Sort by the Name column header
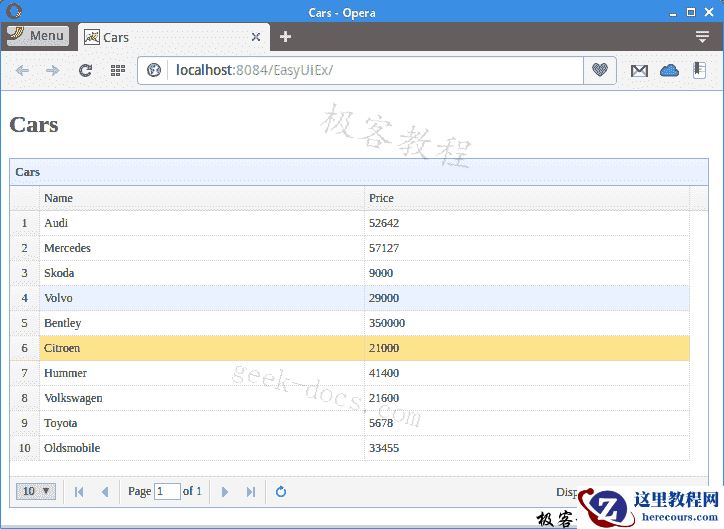The image size is (724, 529). [202, 198]
